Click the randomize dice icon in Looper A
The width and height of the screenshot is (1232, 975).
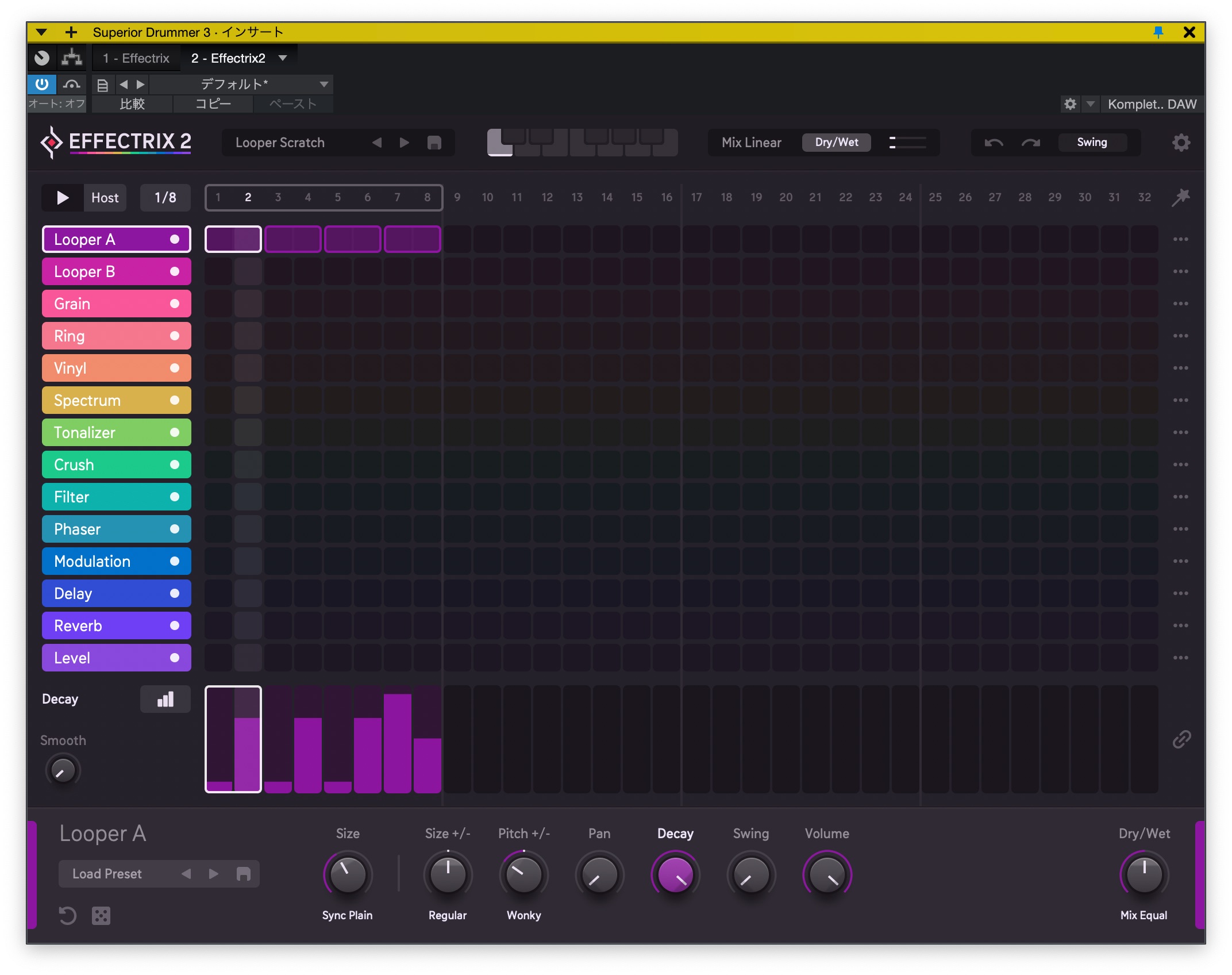[101, 915]
